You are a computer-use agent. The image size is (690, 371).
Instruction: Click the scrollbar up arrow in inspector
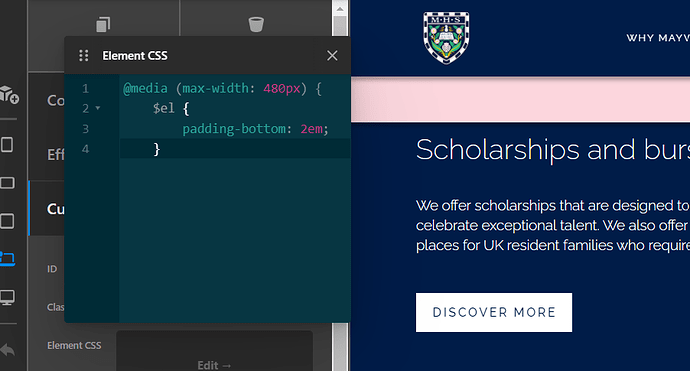pos(340,9)
